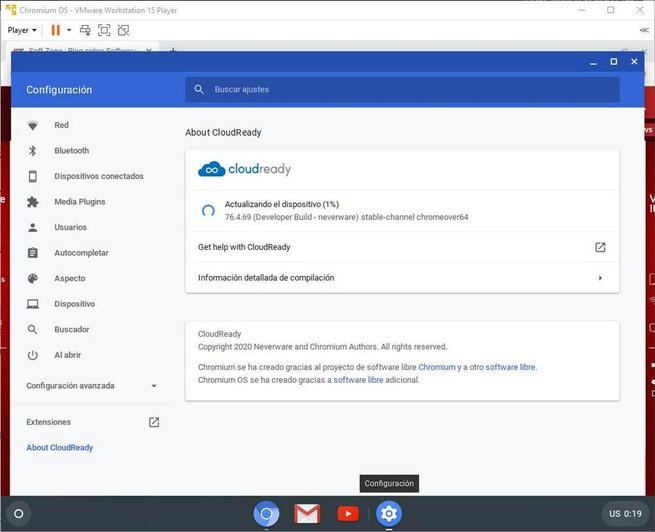
Task: Click VMware send Ctrl+Alt+Del icon
Action: coord(85,30)
